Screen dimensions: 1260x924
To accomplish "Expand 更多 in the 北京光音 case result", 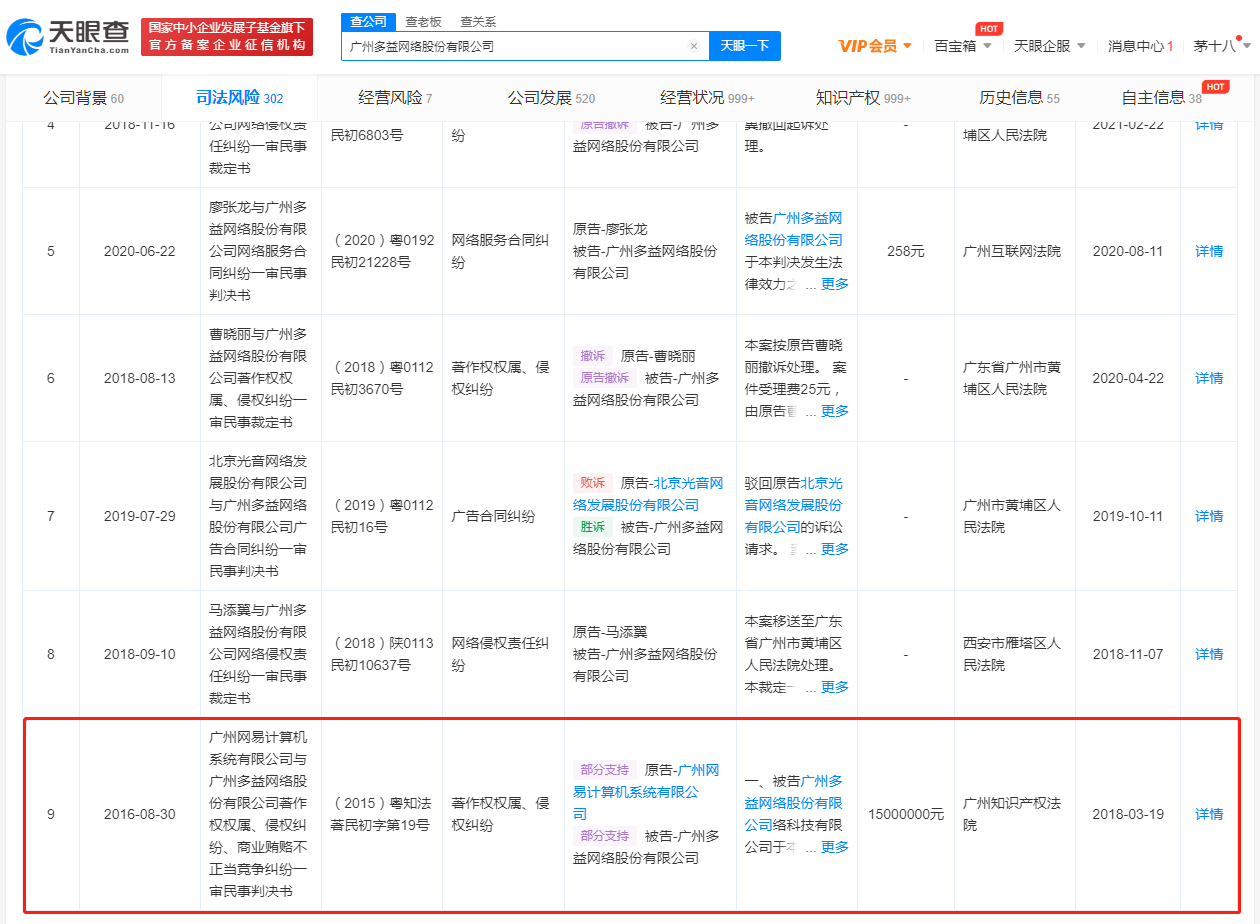I will (x=835, y=549).
